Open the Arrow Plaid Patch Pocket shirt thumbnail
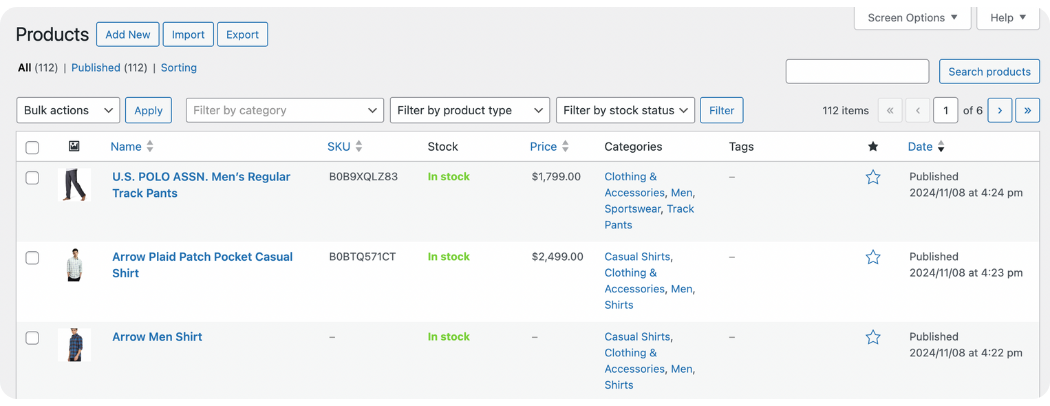 74,265
